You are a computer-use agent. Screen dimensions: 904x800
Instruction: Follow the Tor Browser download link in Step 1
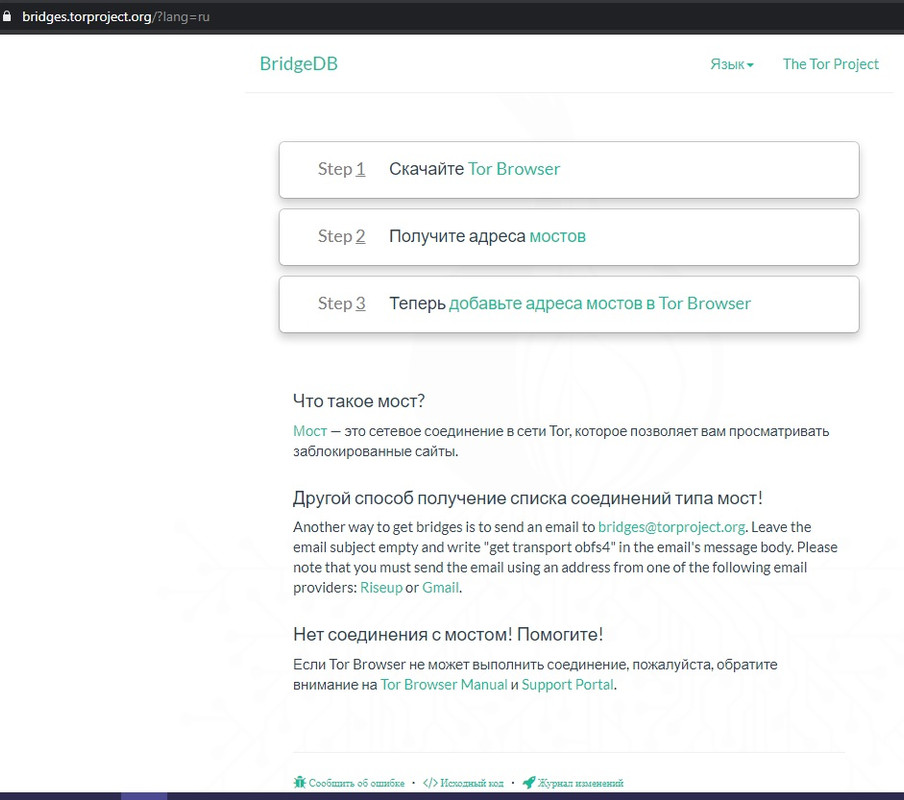(x=514, y=169)
